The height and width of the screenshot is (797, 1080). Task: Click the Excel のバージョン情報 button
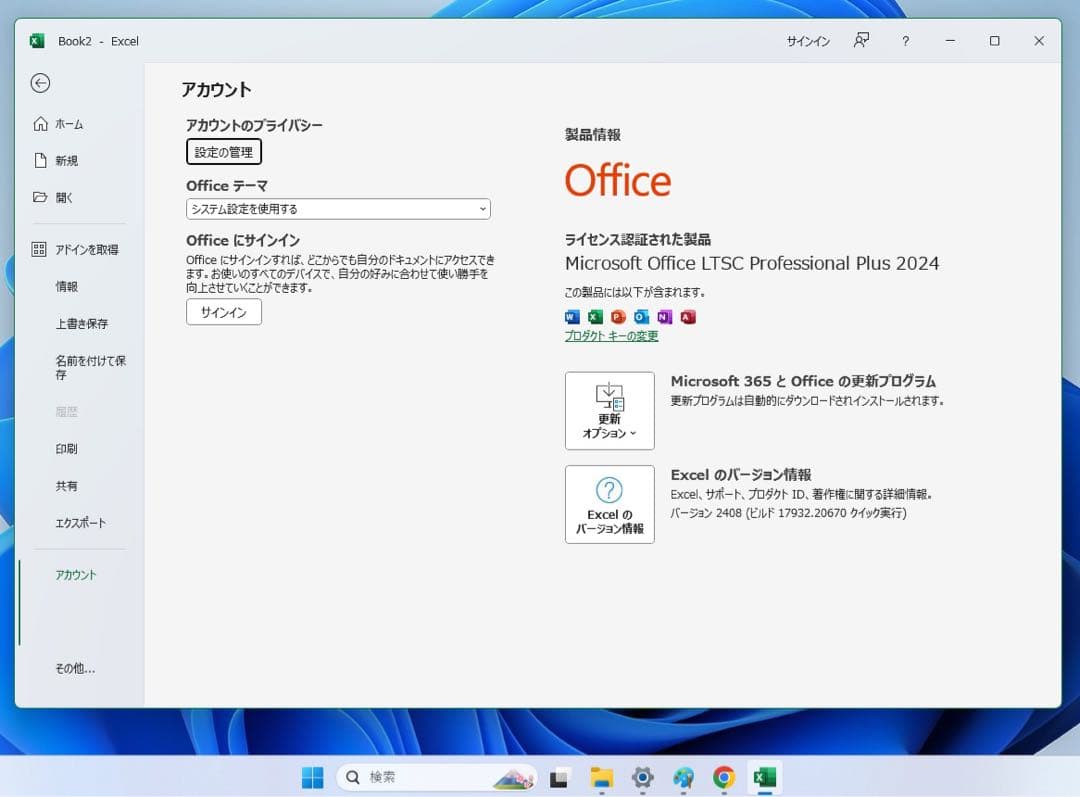pyautogui.click(x=610, y=504)
